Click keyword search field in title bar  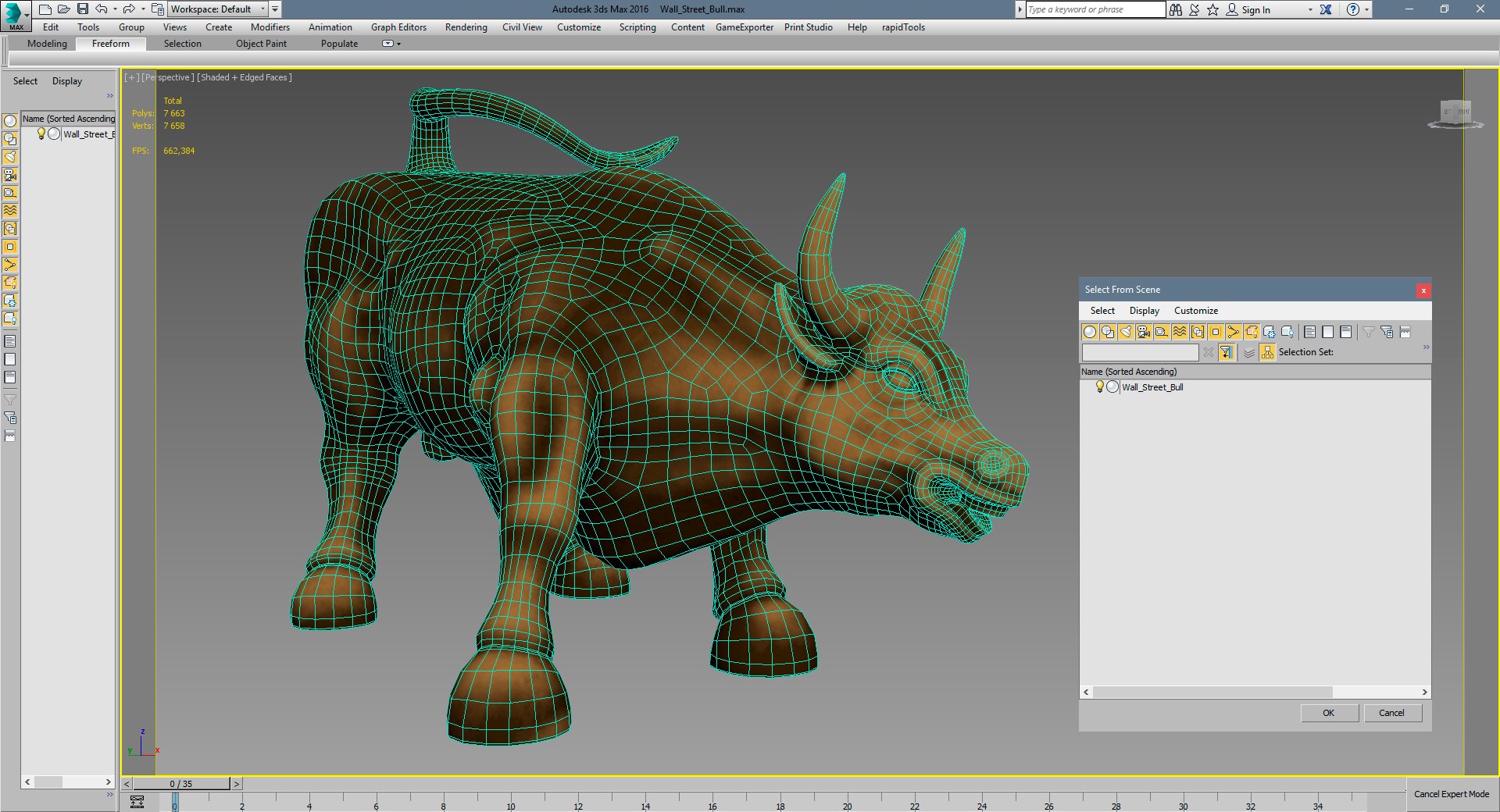1095,9
